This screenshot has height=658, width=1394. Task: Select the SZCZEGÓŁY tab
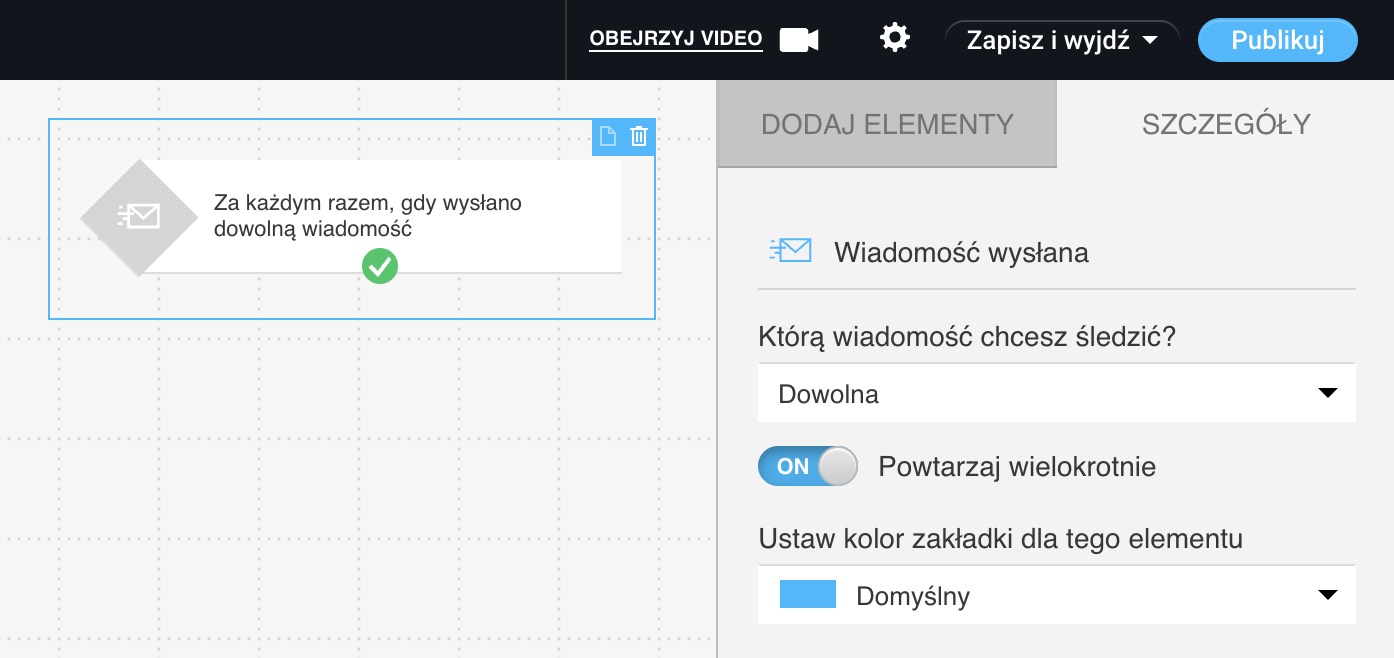pos(1226,124)
